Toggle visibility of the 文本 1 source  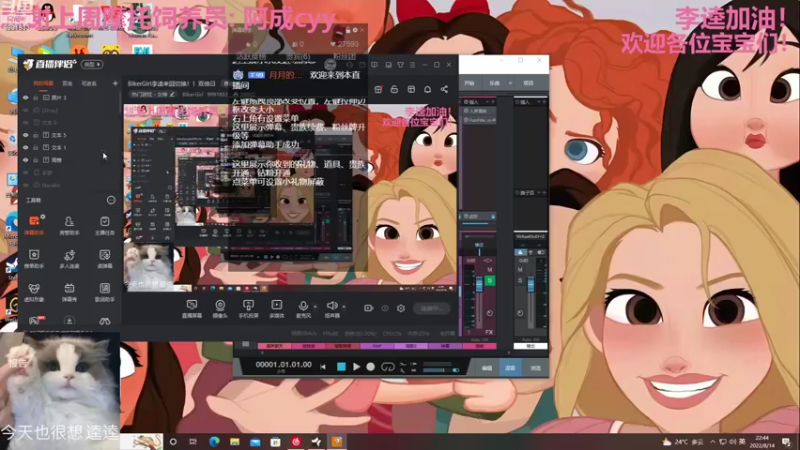click(x=26, y=147)
